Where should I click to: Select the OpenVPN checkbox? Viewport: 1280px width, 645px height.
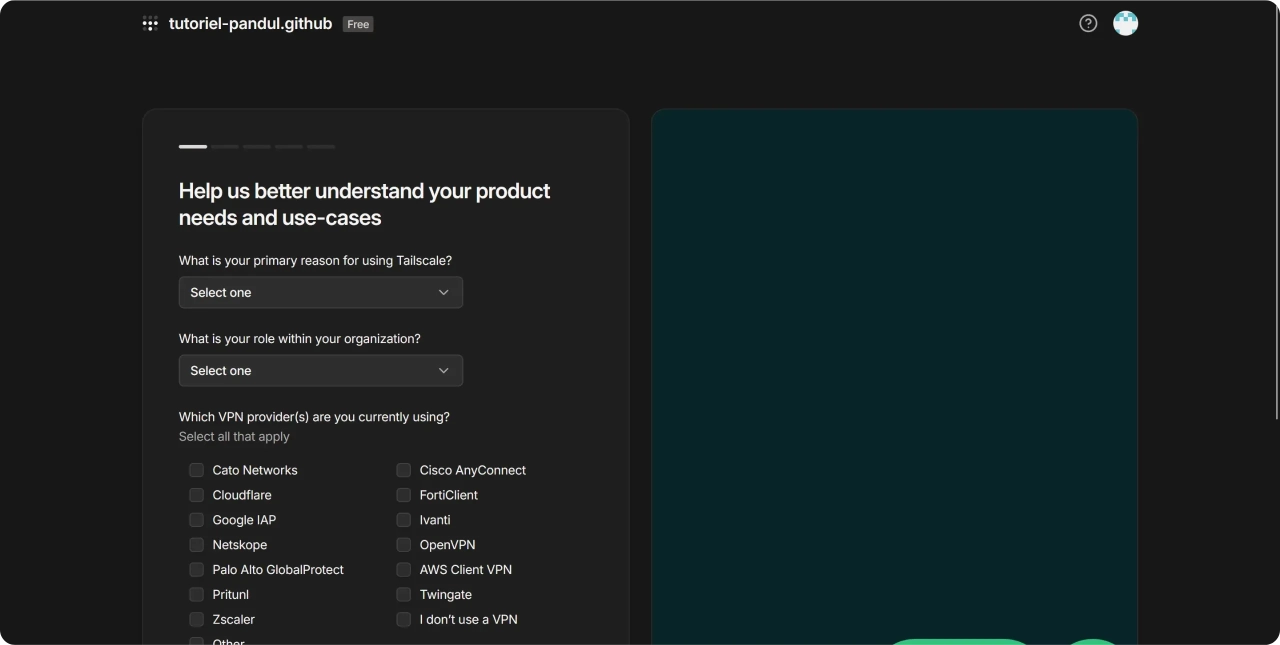403,545
